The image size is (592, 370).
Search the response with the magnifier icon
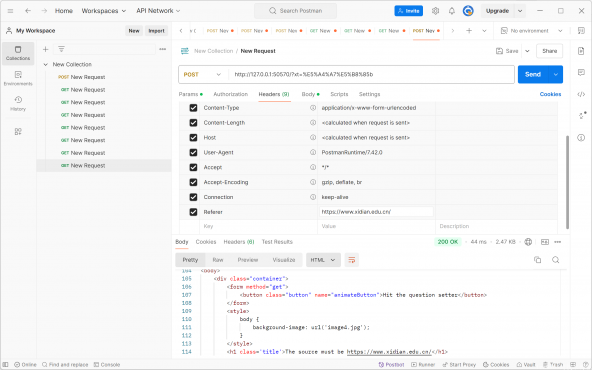[x=555, y=260]
